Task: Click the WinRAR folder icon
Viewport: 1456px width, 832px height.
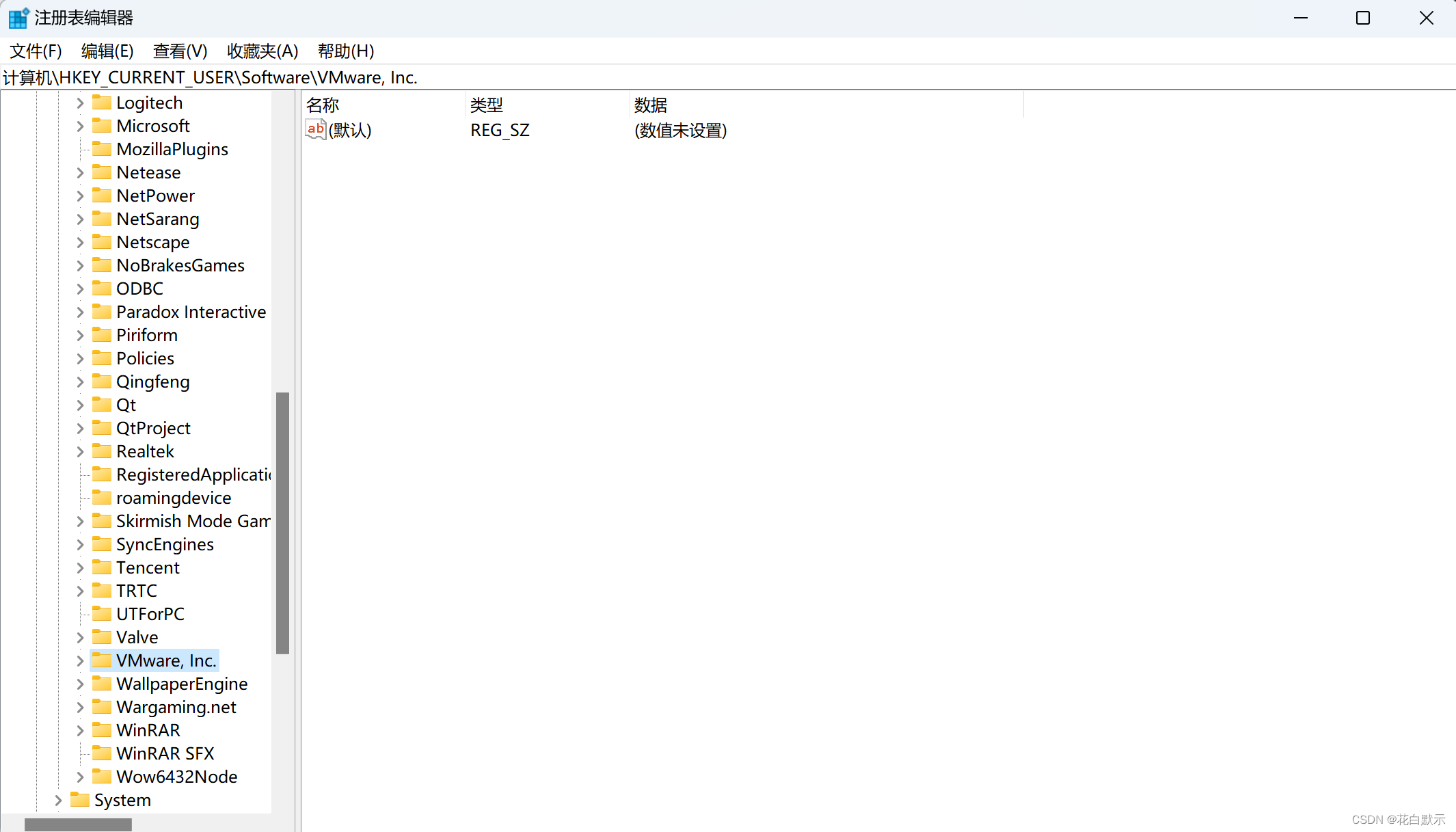Action: tap(101, 729)
